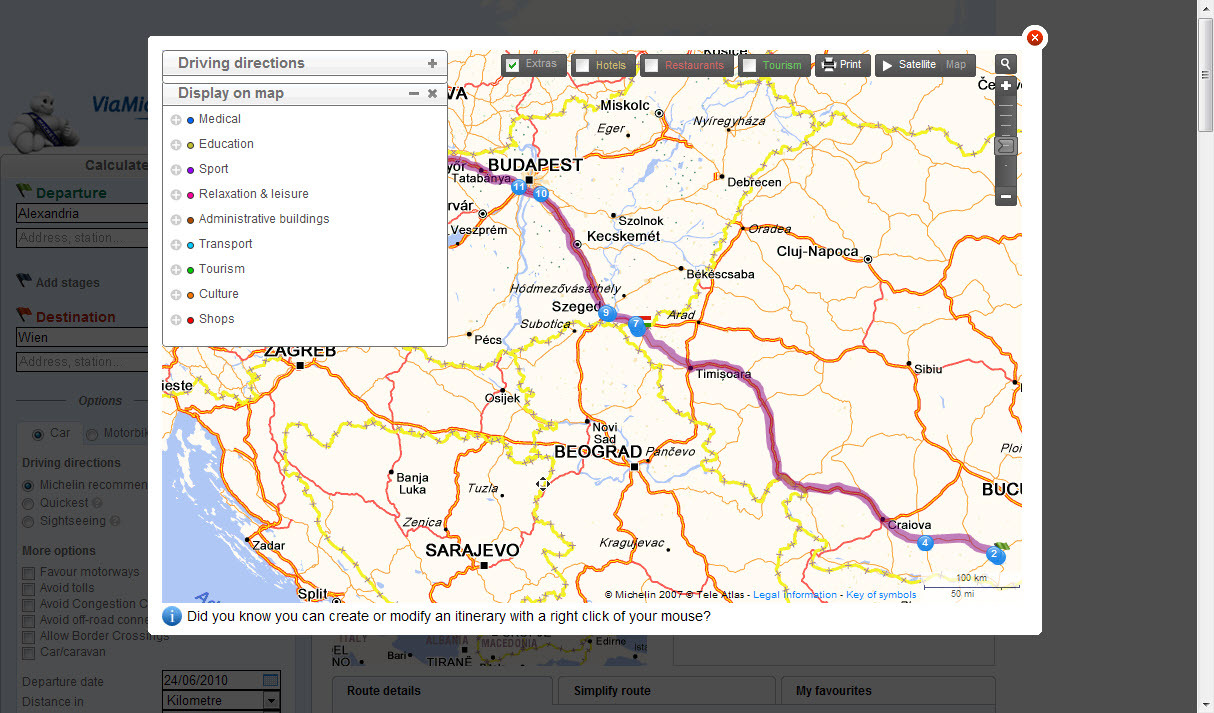Click route marker 7 near Arad
Viewport: 1214px width, 713px height.
tap(635, 324)
